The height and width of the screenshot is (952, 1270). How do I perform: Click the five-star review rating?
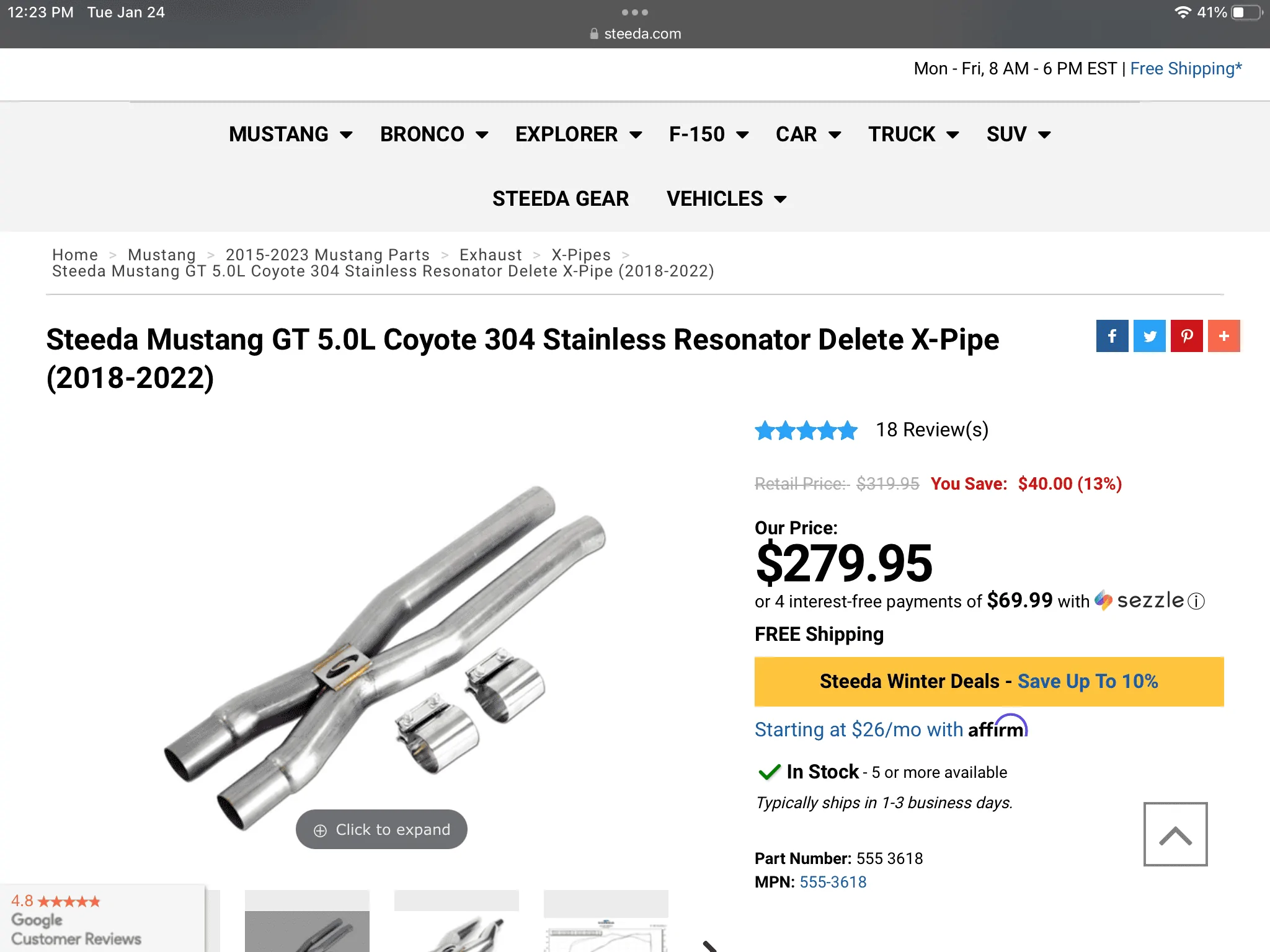pyautogui.click(x=806, y=430)
